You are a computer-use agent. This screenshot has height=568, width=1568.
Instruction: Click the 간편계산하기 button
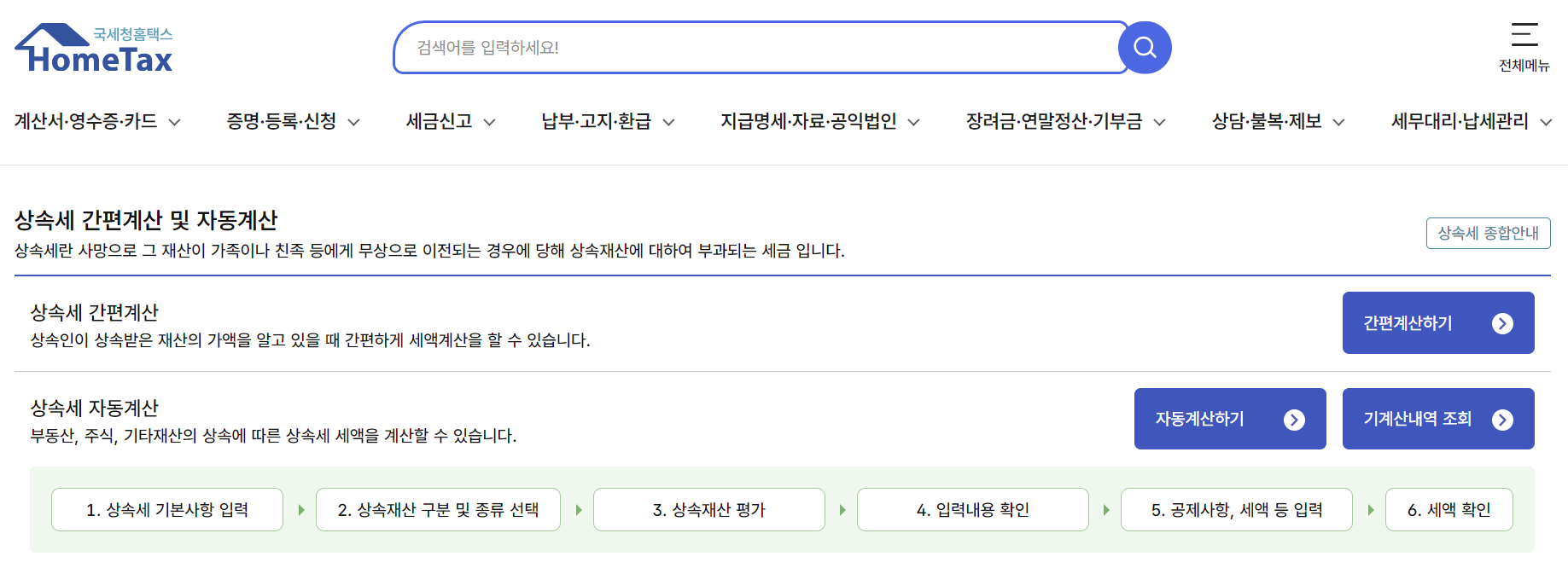click(x=1437, y=323)
